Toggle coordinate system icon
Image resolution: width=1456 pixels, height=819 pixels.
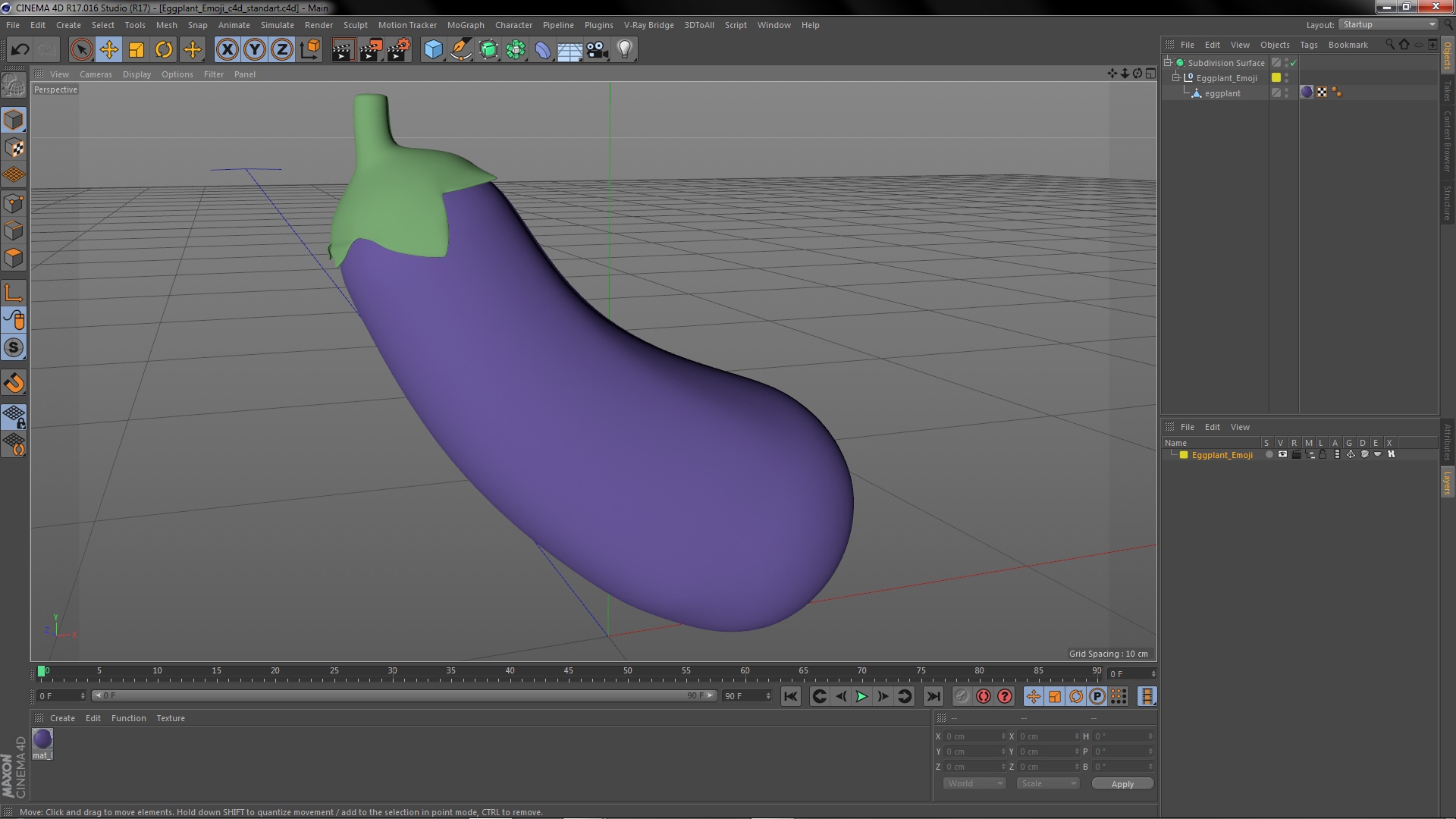(x=309, y=50)
